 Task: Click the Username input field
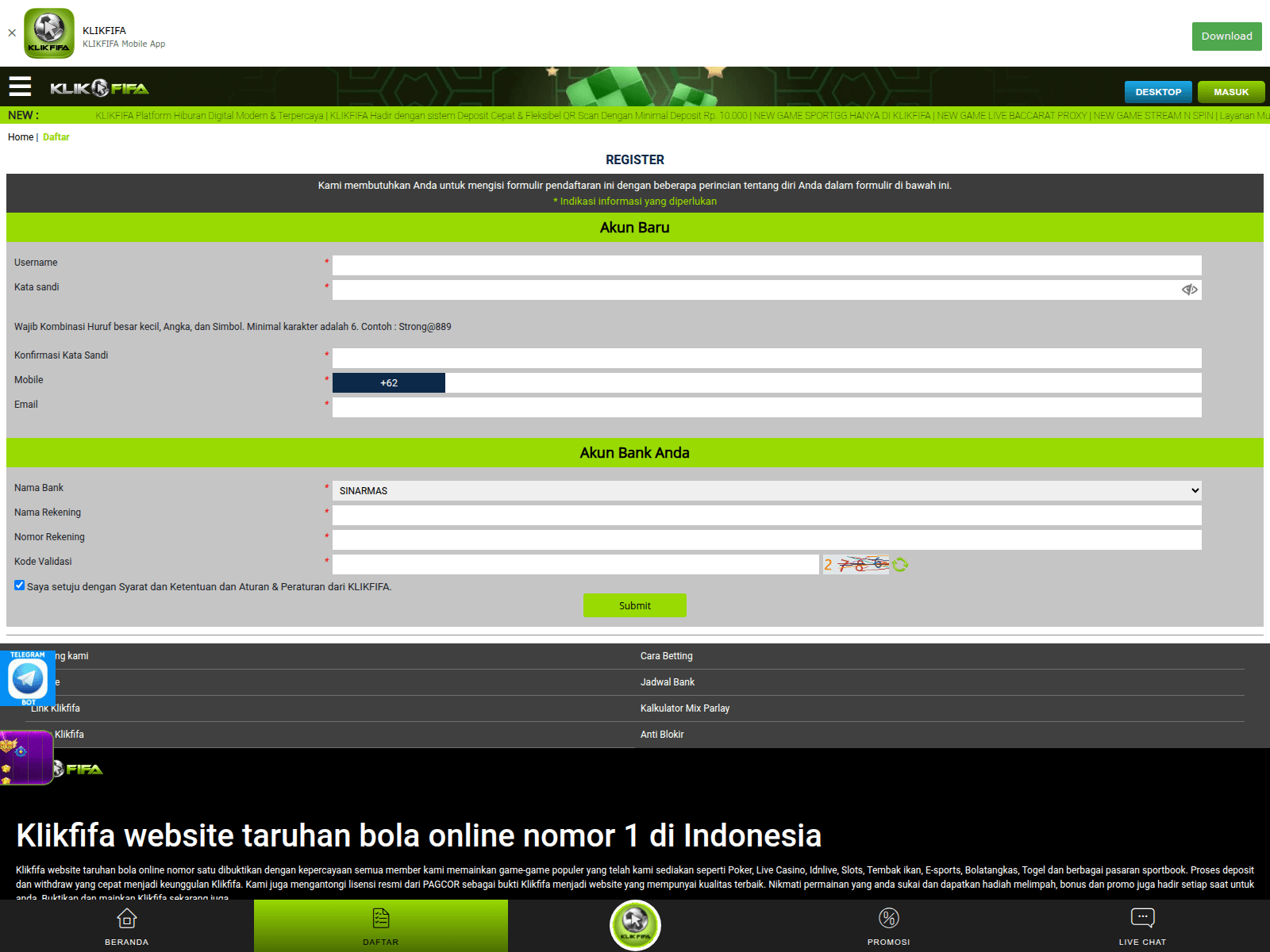pyautogui.click(x=767, y=263)
